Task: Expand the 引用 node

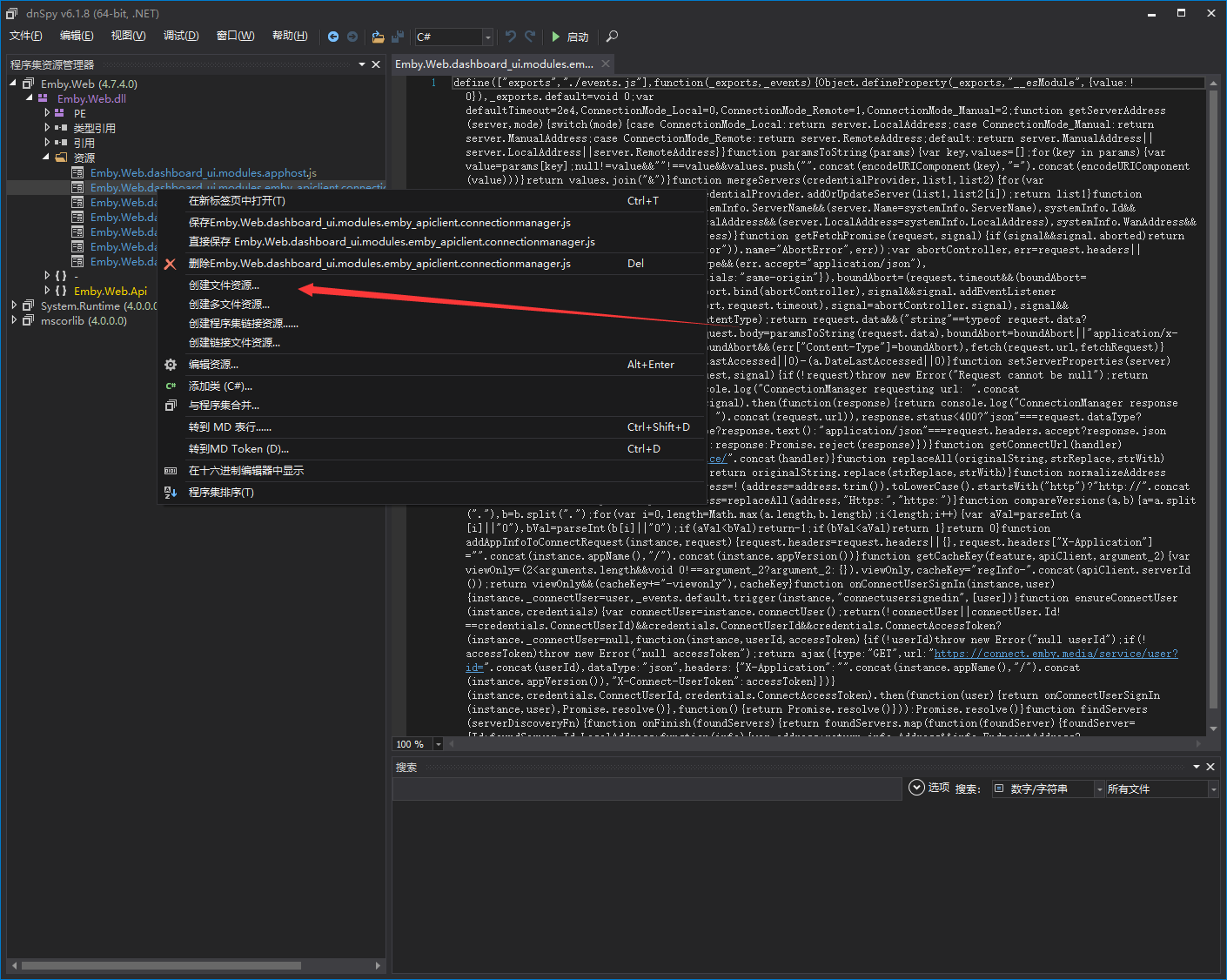Action: (x=47, y=143)
